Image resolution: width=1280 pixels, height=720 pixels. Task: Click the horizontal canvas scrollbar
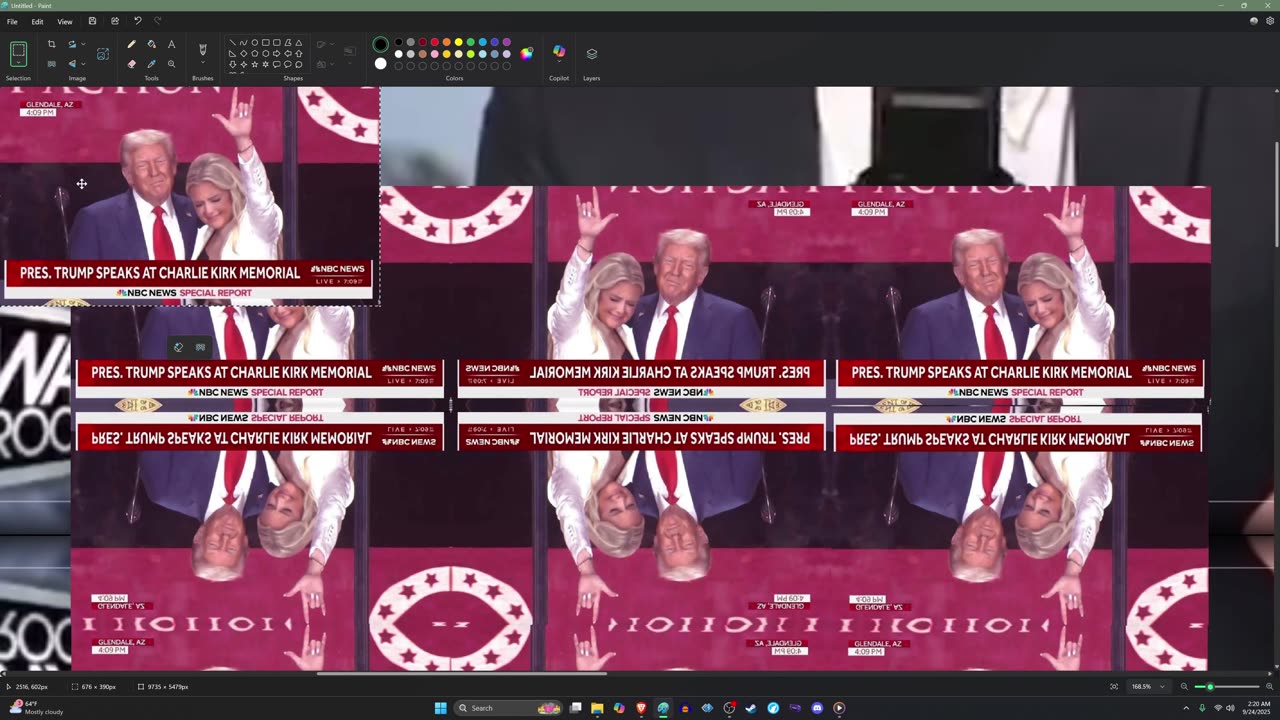click(x=462, y=674)
